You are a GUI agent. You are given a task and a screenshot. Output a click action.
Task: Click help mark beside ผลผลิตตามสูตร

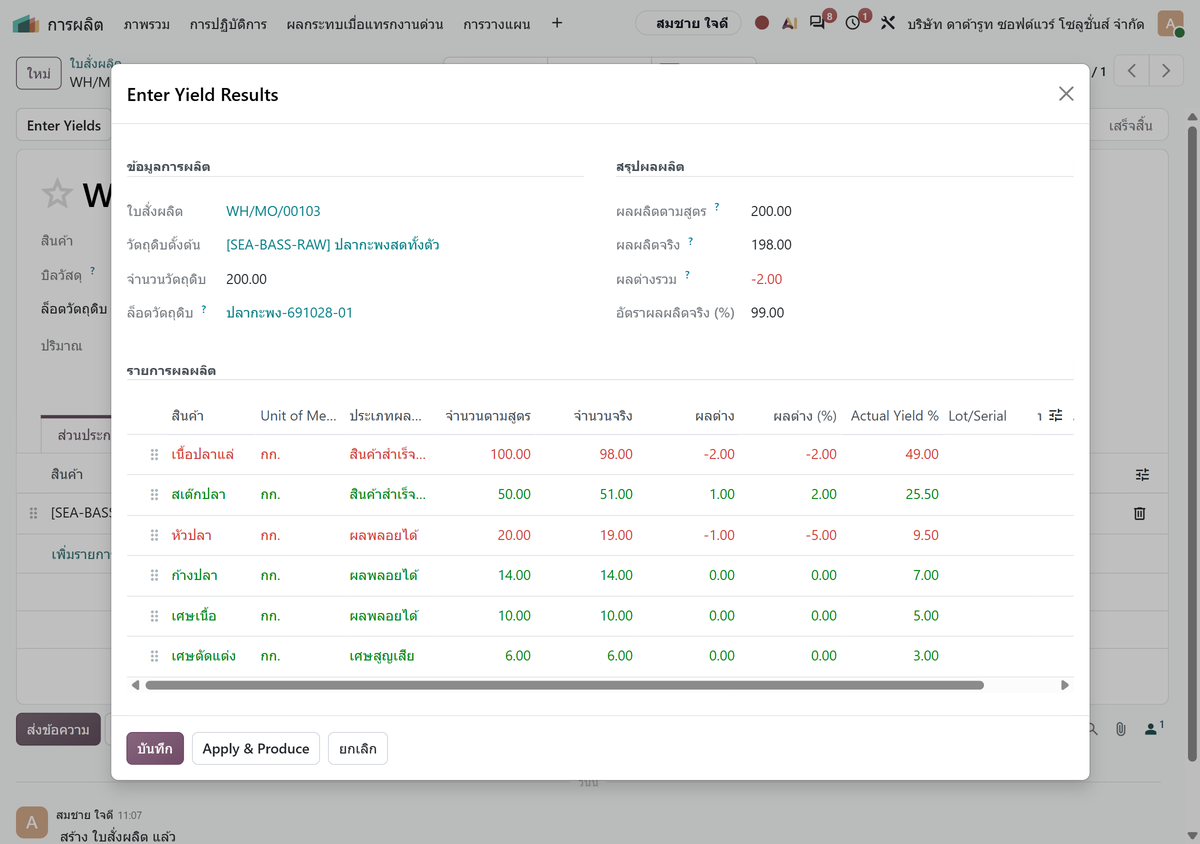tap(717, 208)
